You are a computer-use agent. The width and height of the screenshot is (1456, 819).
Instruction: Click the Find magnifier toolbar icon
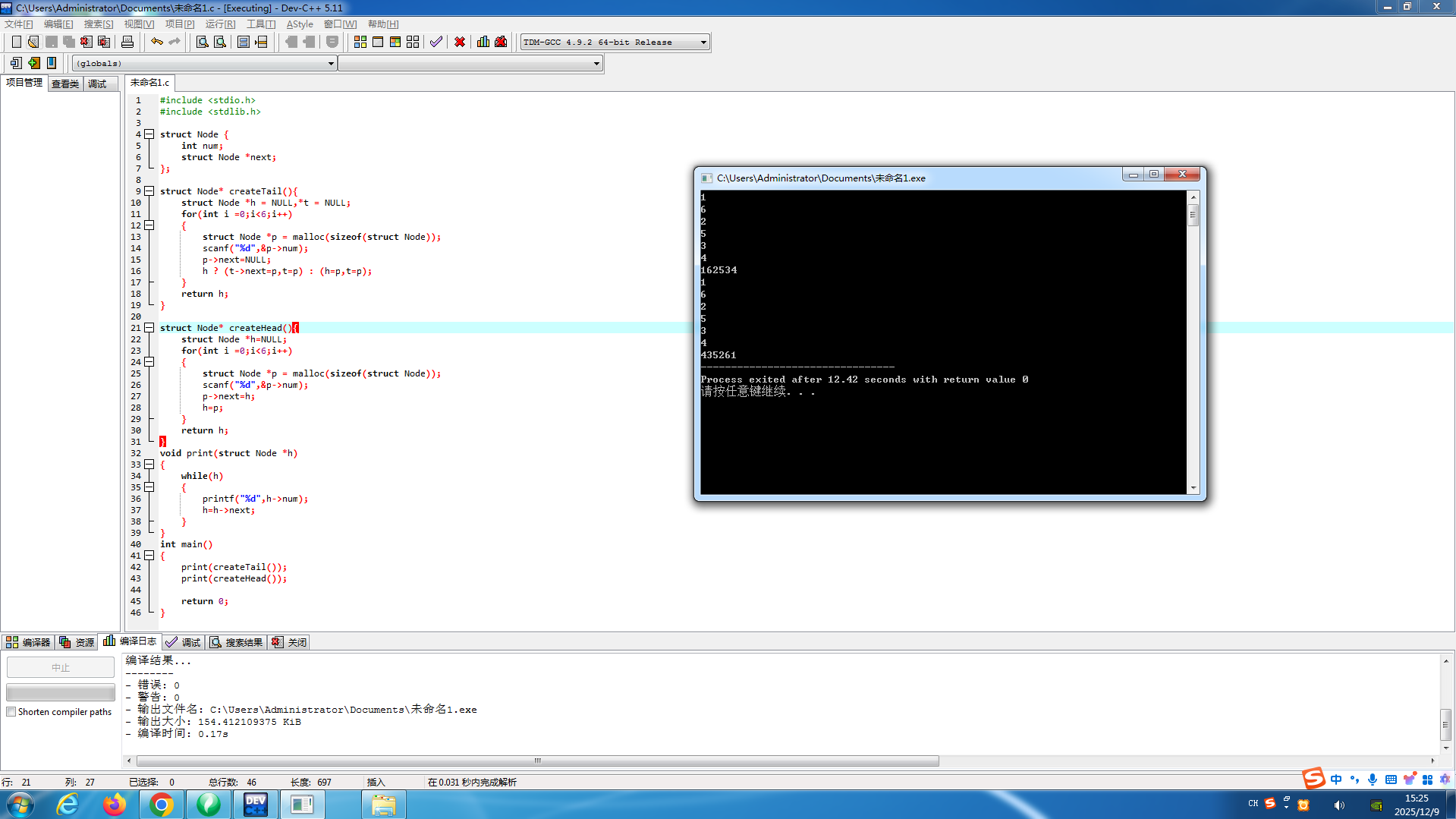click(203, 42)
